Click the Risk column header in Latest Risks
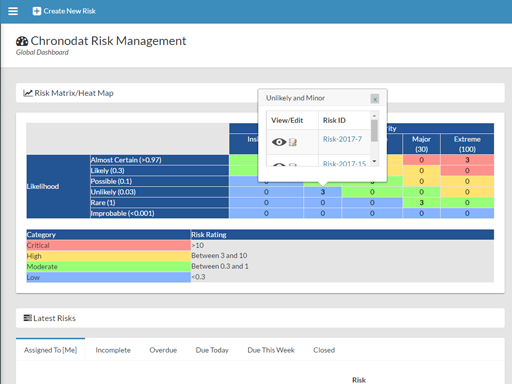The image size is (512, 384). [x=359, y=380]
